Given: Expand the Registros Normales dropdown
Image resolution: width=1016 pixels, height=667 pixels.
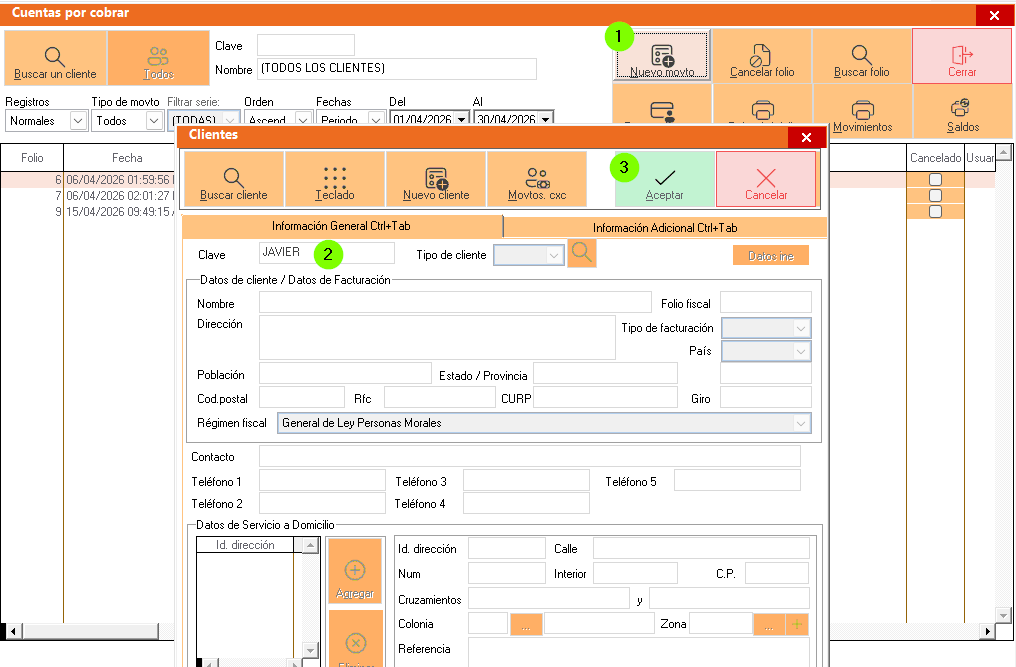Looking at the screenshot, I should tap(78, 121).
